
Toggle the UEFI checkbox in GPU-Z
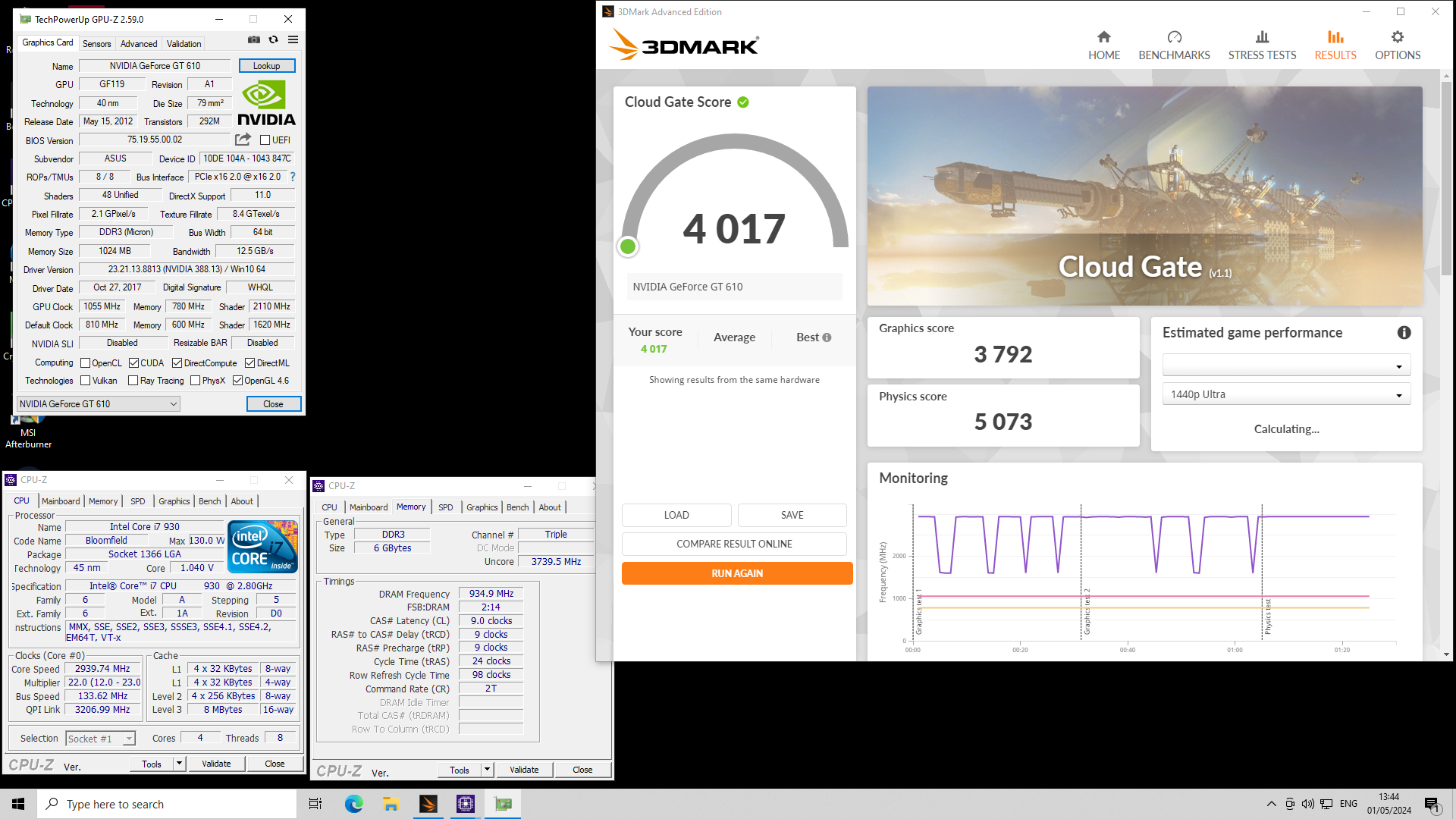(x=265, y=140)
